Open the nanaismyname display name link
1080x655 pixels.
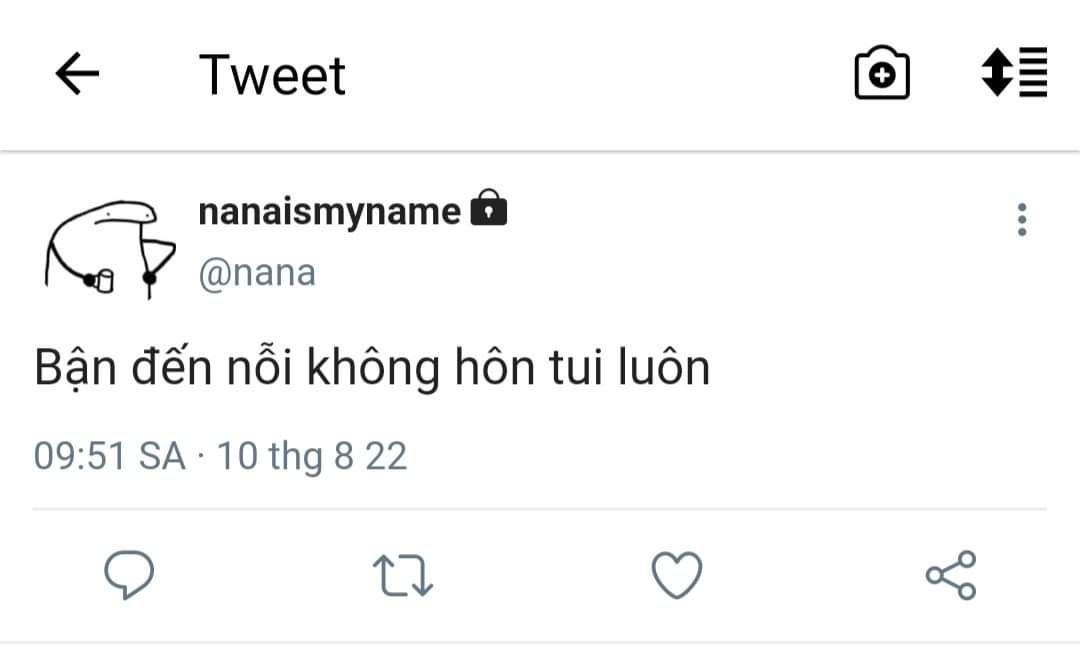[x=329, y=211]
